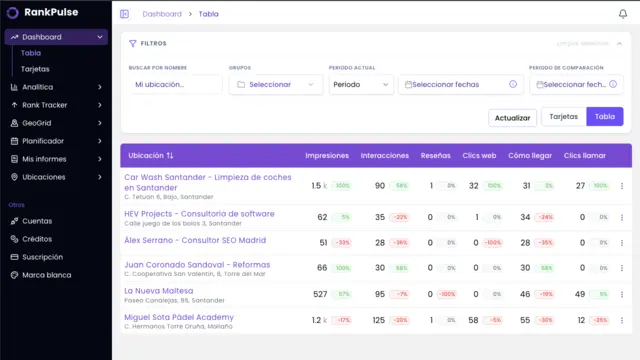The height and width of the screenshot is (360, 640).
Task: Open Marca blanca in the sidebar
Action: pos(47,275)
